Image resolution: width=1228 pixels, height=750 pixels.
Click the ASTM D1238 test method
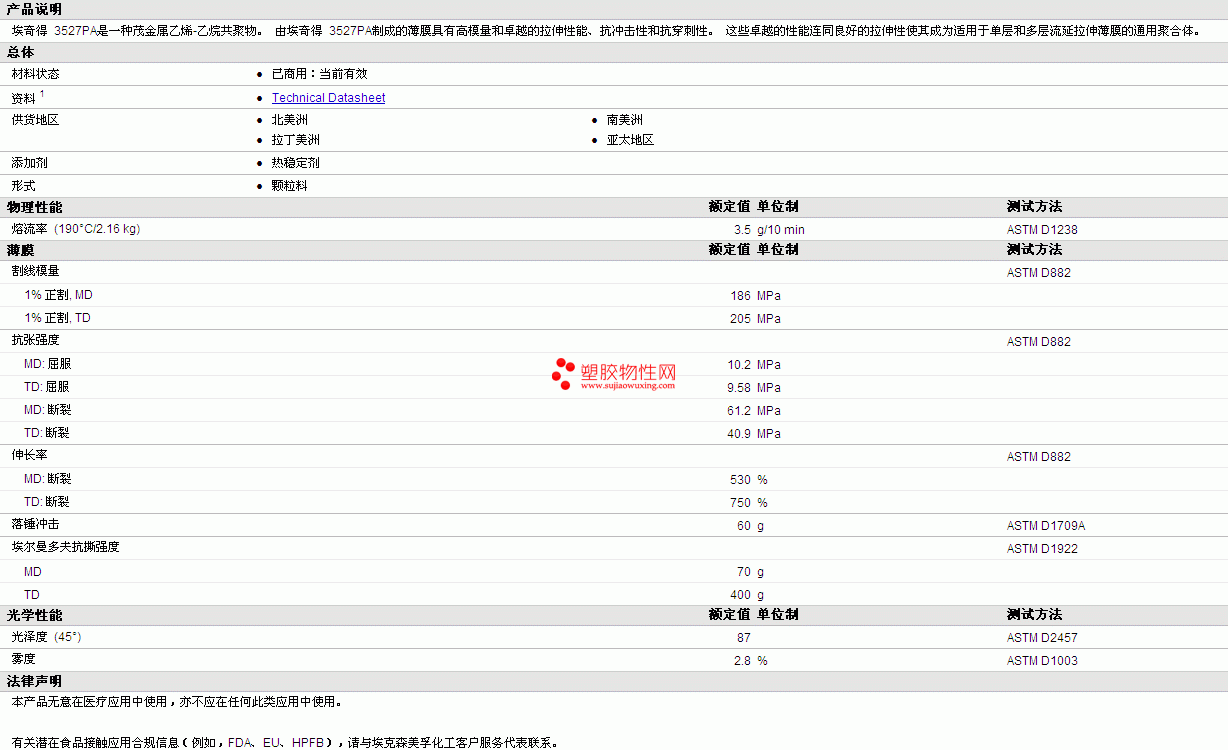[x=1042, y=230]
